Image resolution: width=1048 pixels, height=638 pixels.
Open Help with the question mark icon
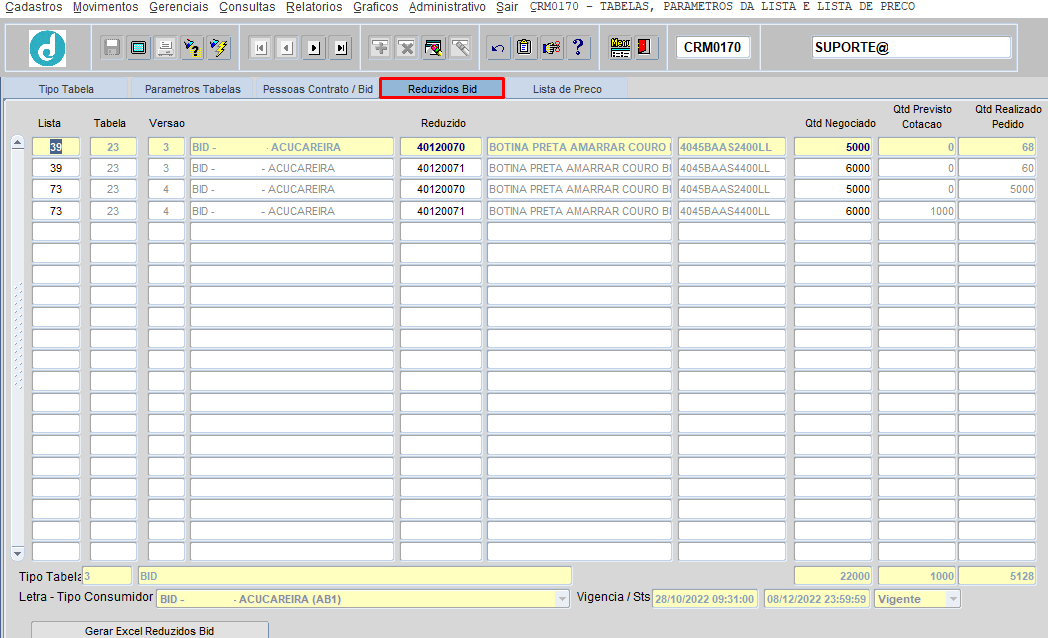(x=578, y=47)
